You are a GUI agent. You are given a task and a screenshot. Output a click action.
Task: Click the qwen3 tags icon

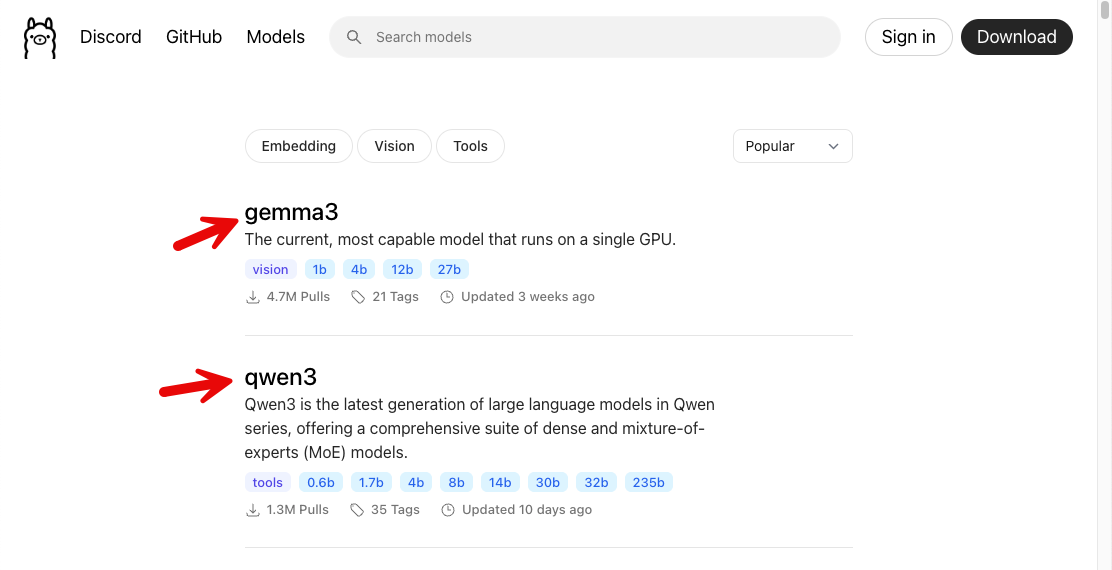pyautogui.click(x=357, y=510)
